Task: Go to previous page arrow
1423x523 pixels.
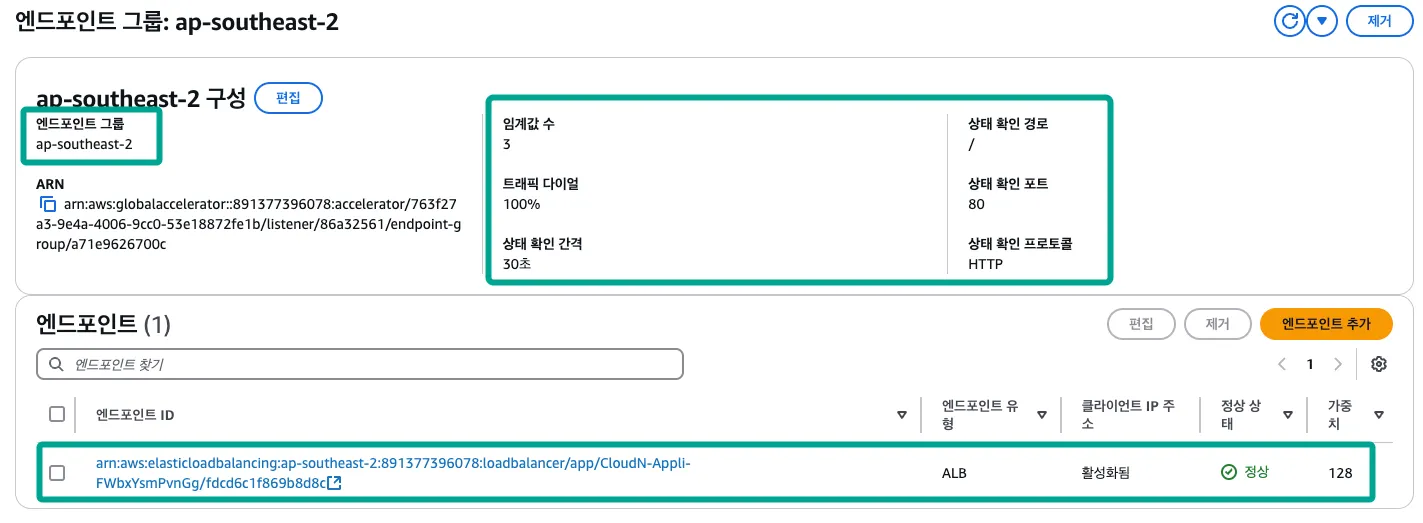Action: [x=1282, y=364]
